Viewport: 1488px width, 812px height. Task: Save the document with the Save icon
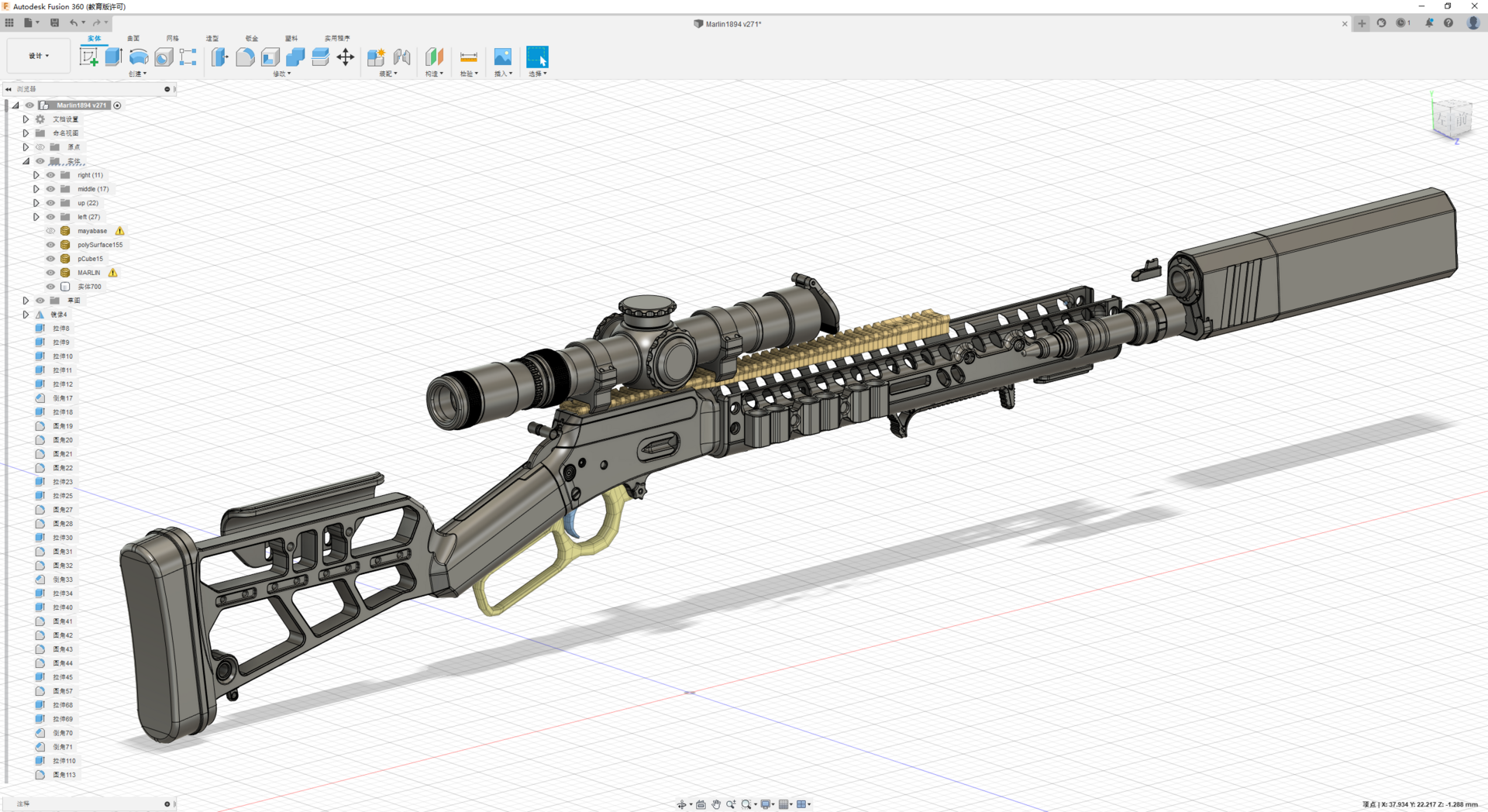point(54,23)
